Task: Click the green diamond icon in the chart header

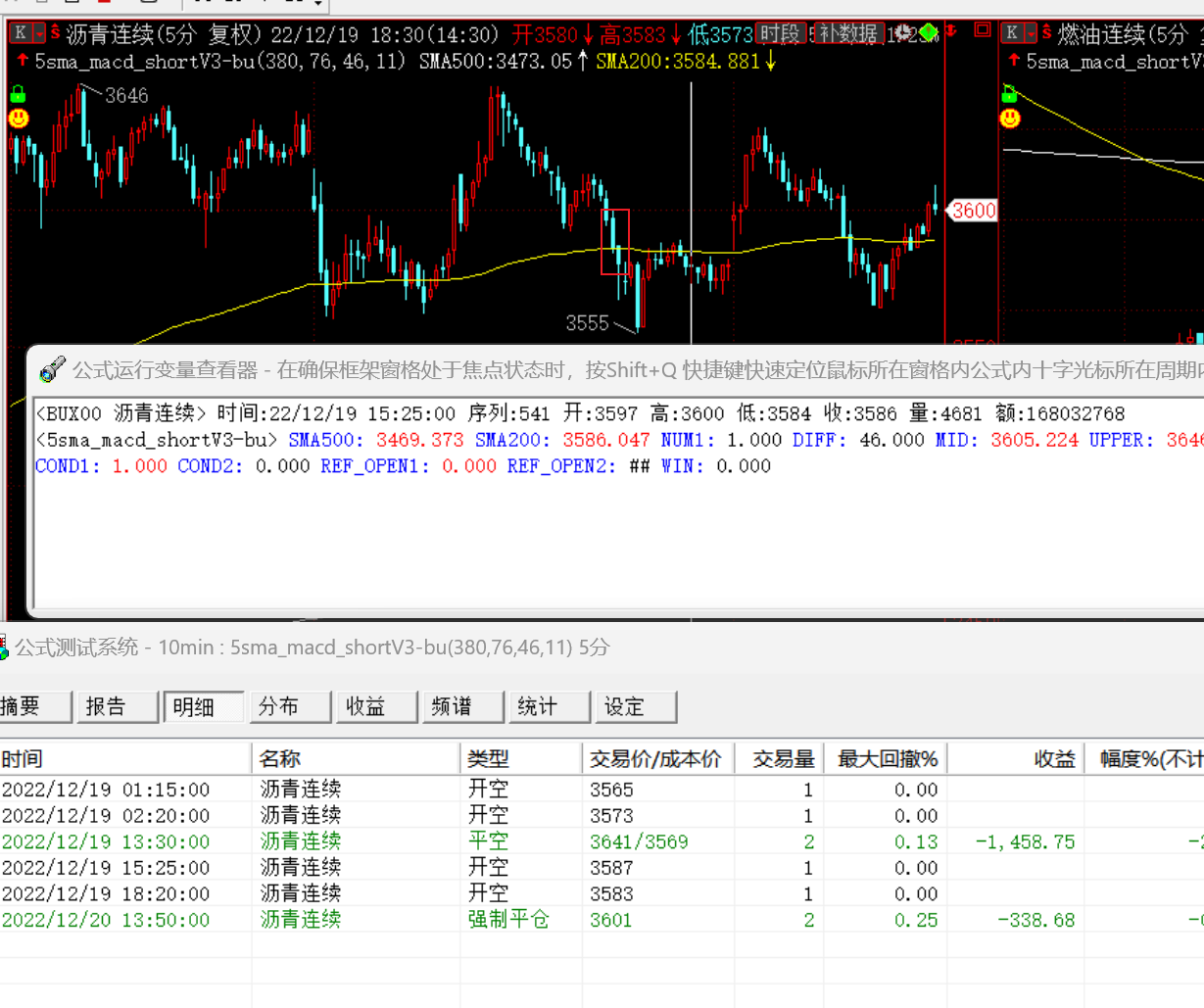Action: coord(927,33)
